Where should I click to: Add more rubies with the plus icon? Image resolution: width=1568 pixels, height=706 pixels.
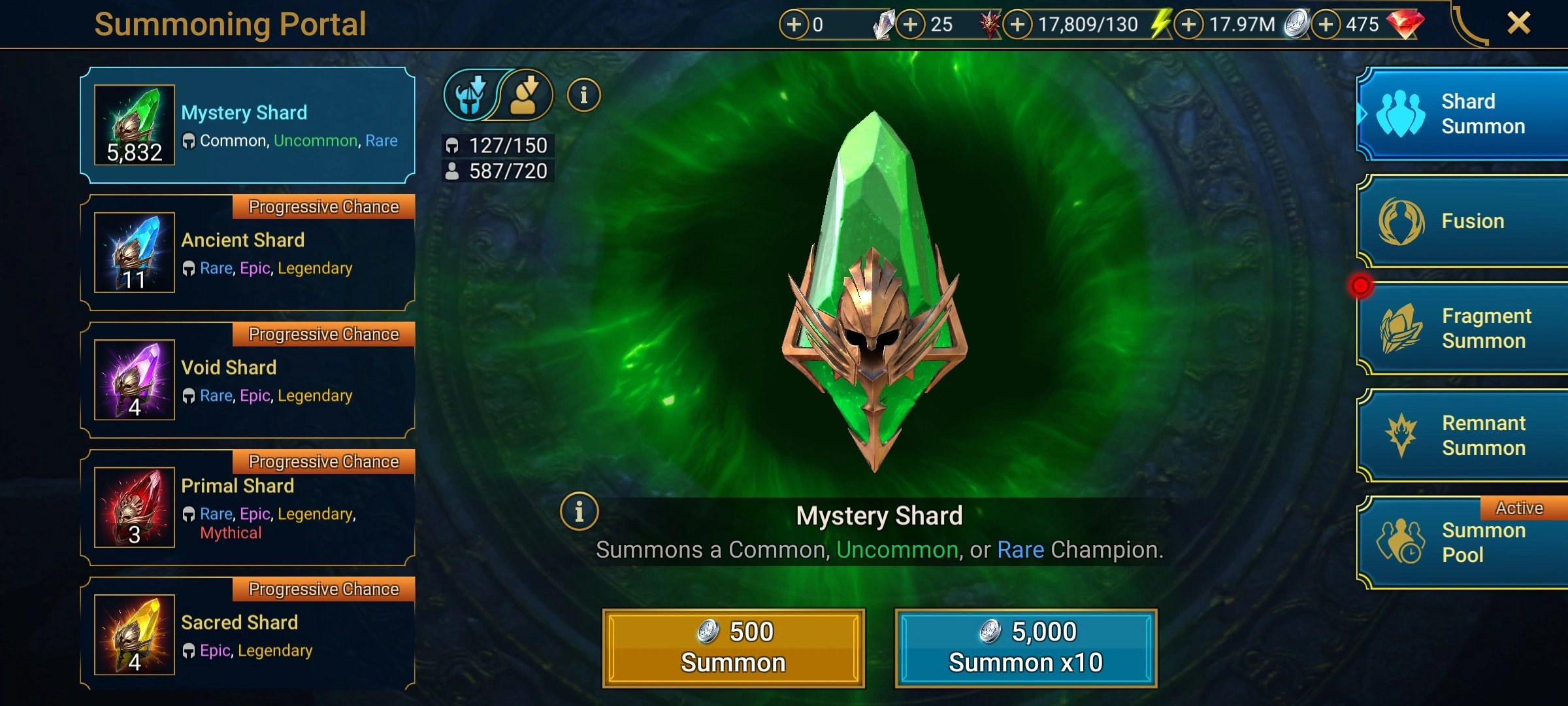[1326, 25]
